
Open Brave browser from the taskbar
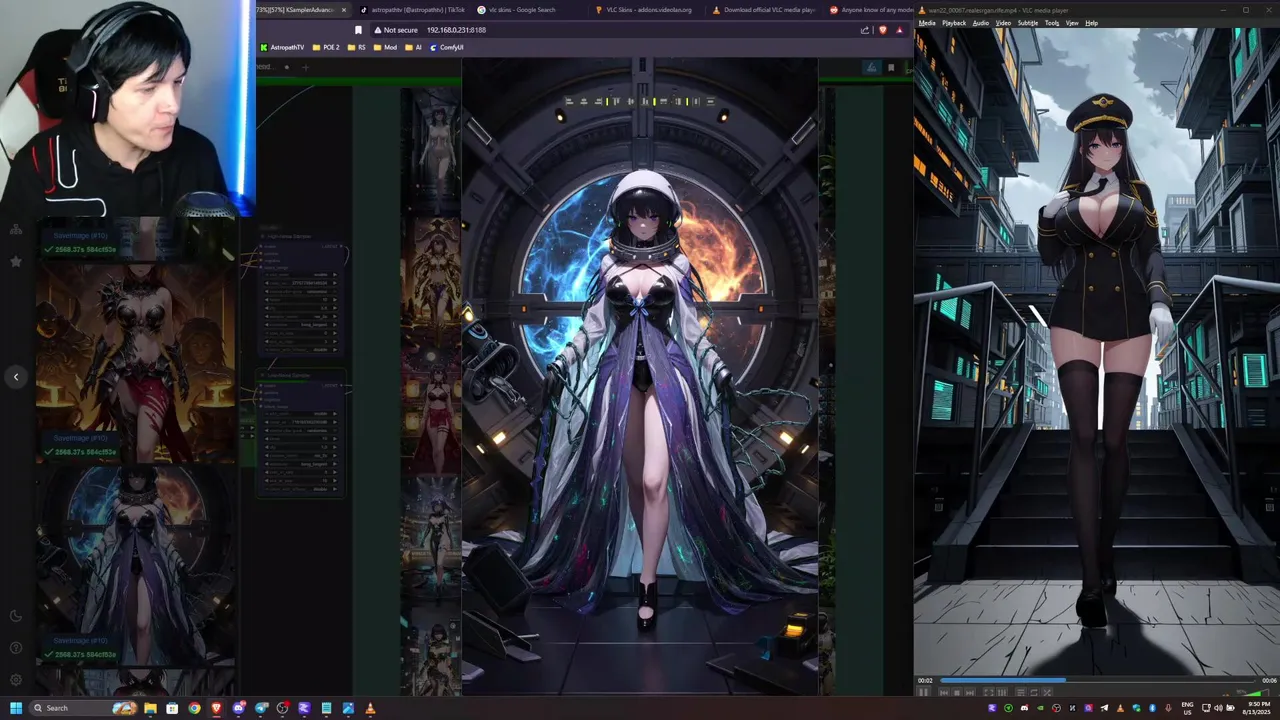tap(216, 708)
